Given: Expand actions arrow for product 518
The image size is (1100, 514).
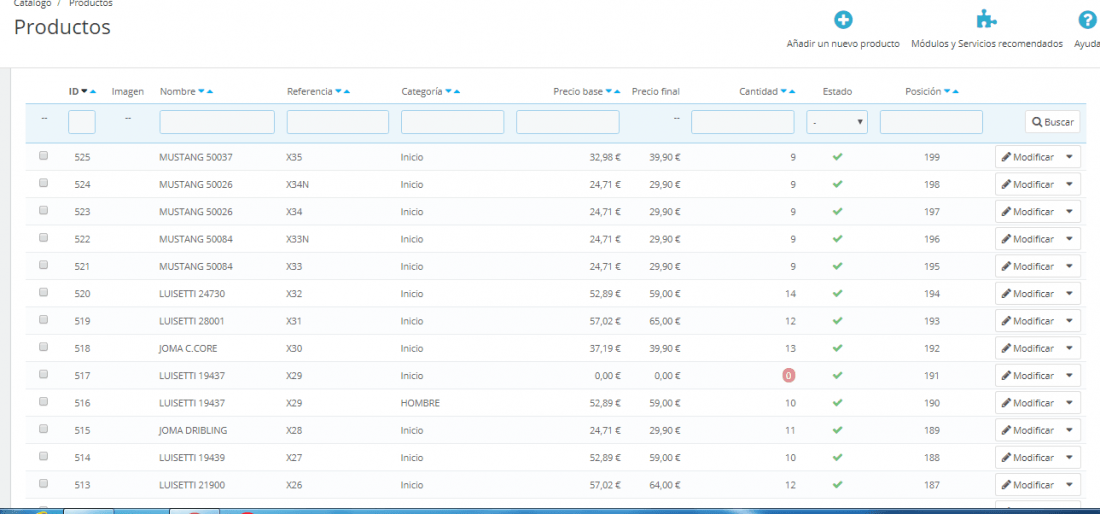Looking at the screenshot, I should coord(1069,349).
